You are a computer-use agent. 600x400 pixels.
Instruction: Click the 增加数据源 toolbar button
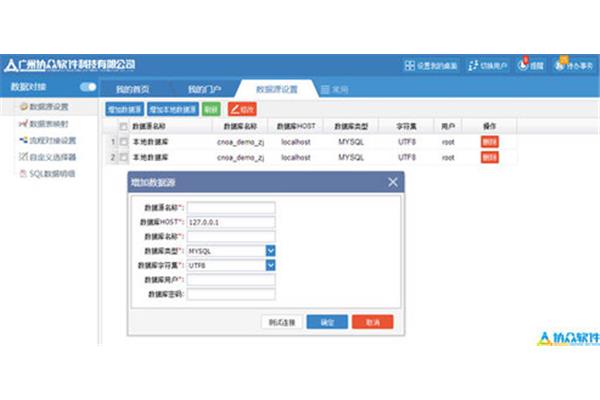125,109
